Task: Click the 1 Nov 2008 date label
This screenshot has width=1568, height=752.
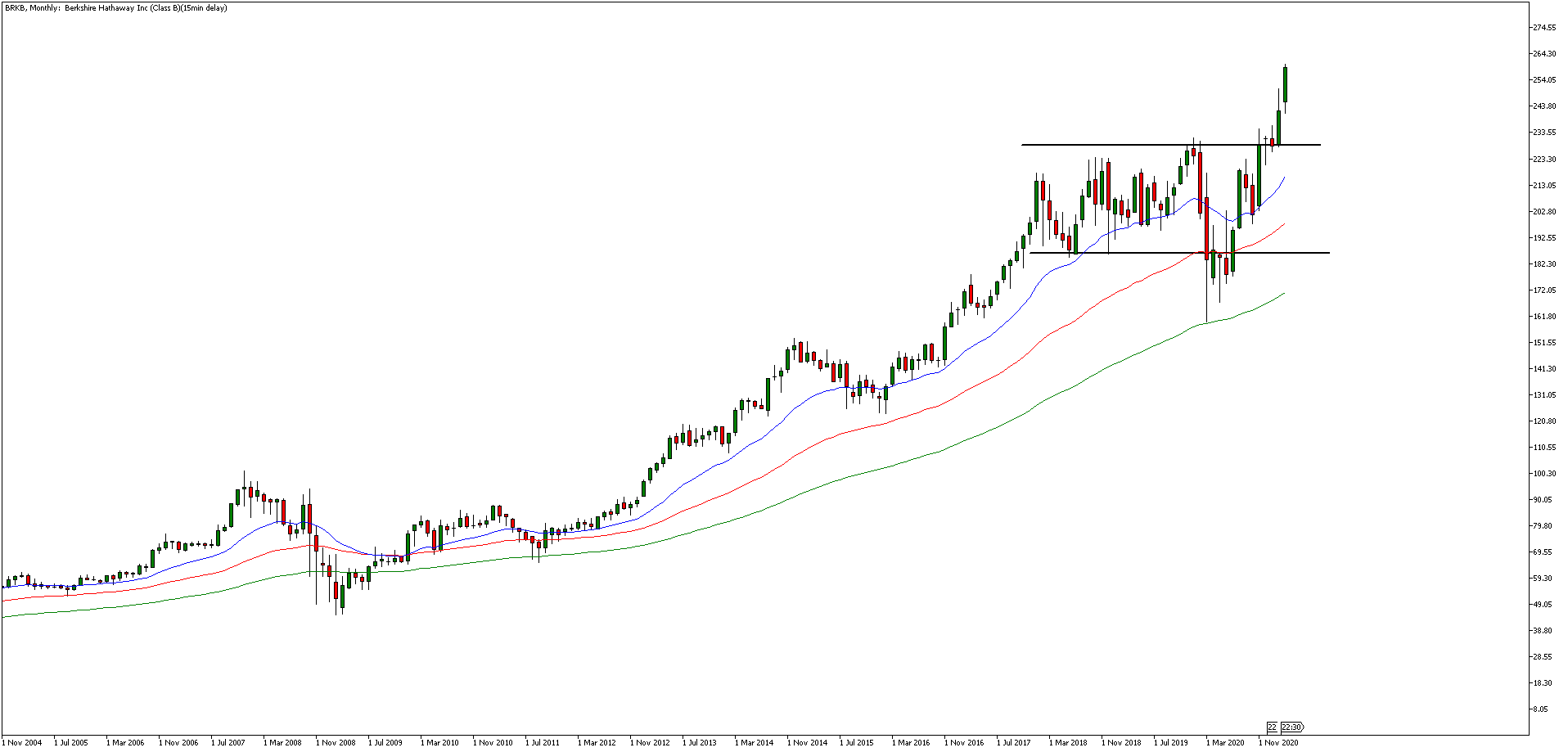Action: [336, 743]
